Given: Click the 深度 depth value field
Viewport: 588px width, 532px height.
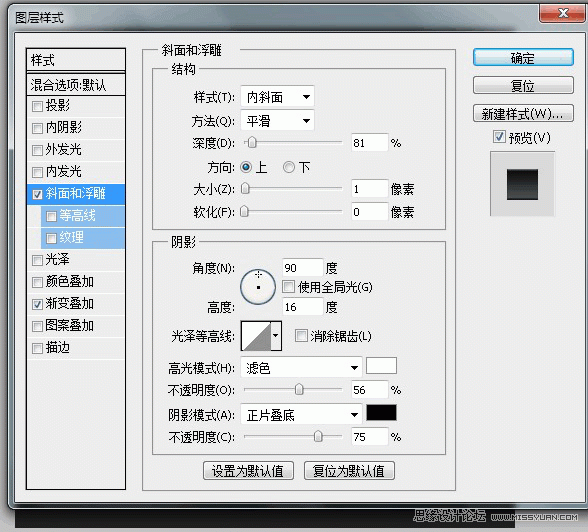Looking at the screenshot, I should [369, 142].
